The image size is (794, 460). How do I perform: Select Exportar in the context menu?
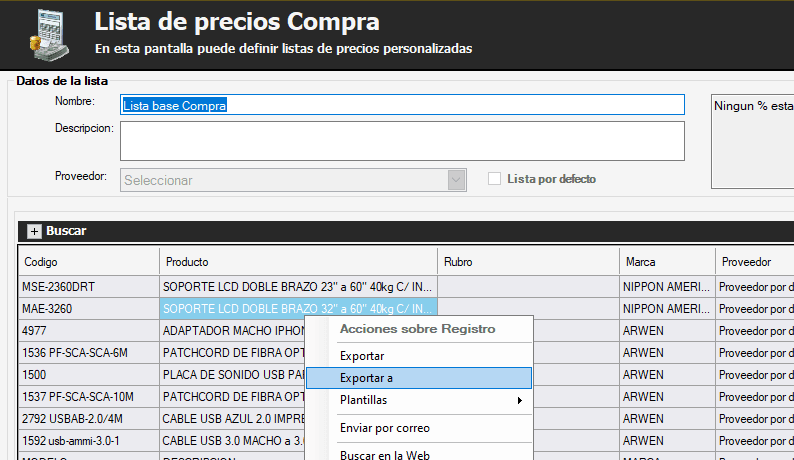362,356
